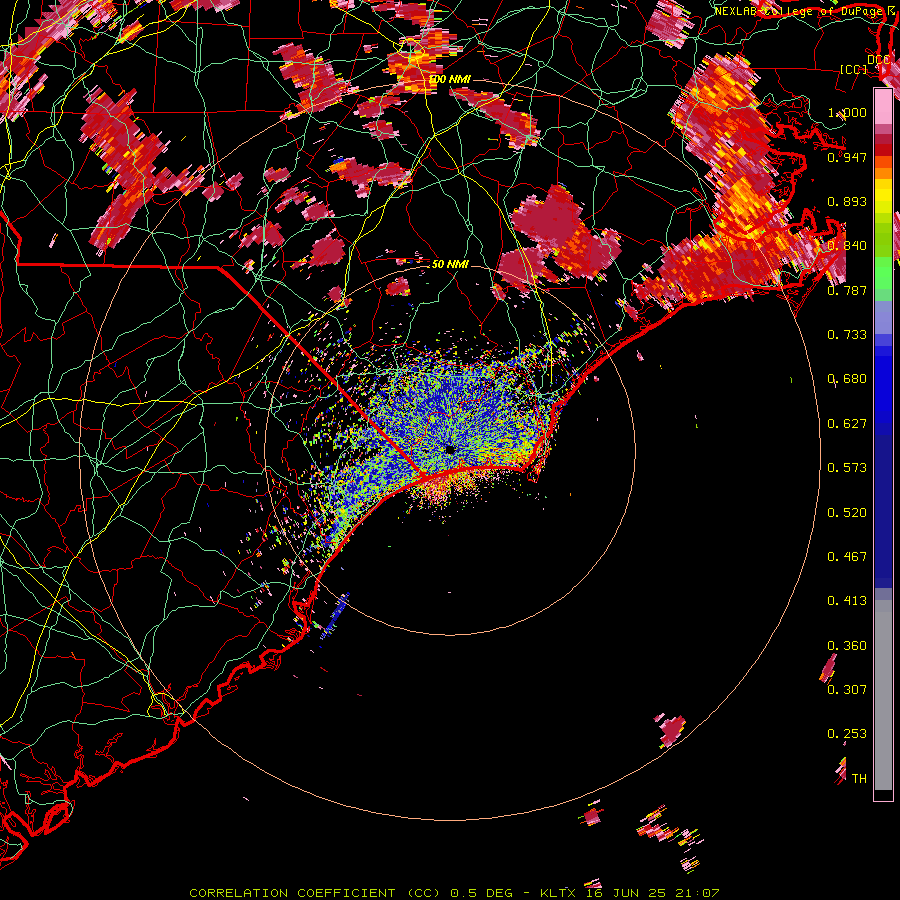Click the 1.000 value on the color scale
The image size is (900, 900).
click(847, 112)
